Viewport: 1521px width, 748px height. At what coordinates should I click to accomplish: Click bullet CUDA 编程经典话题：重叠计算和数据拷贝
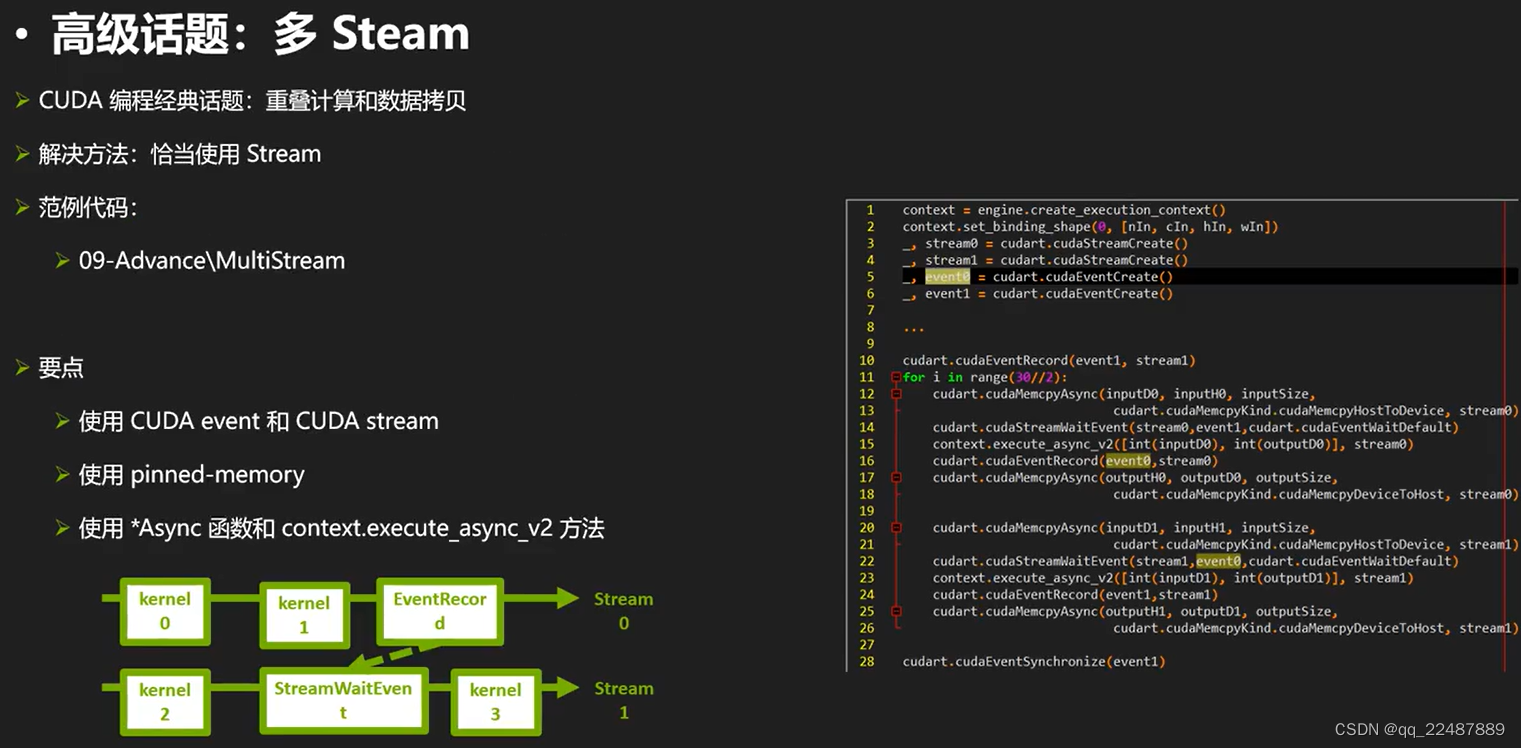point(252,101)
